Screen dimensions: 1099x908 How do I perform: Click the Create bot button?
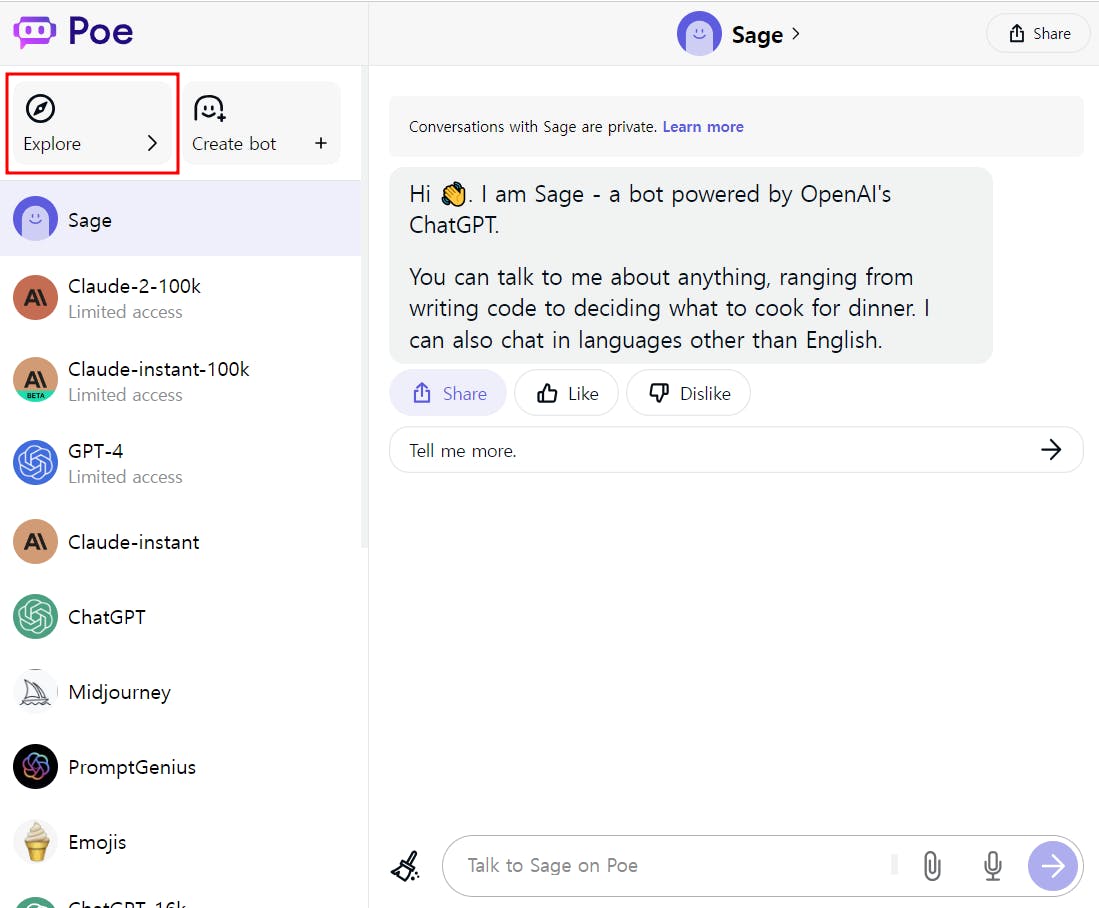click(262, 123)
